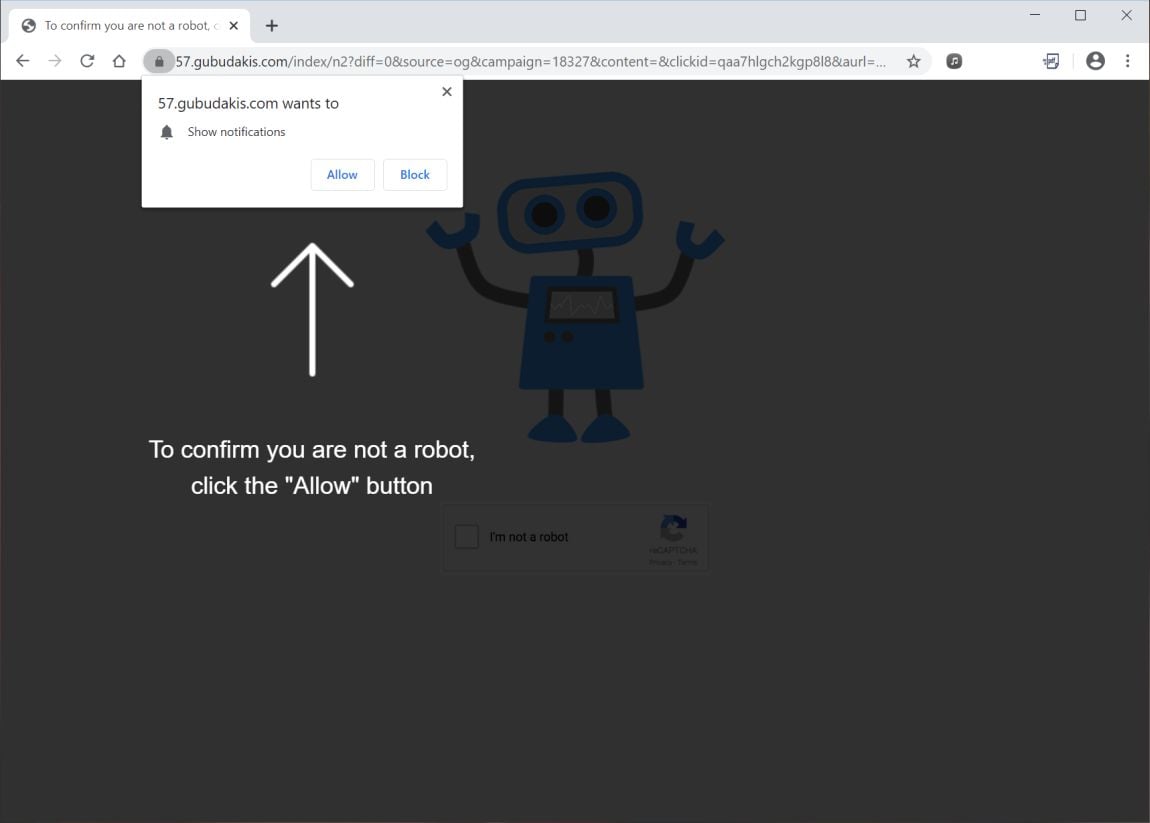Open the browser home page

click(x=119, y=61)
